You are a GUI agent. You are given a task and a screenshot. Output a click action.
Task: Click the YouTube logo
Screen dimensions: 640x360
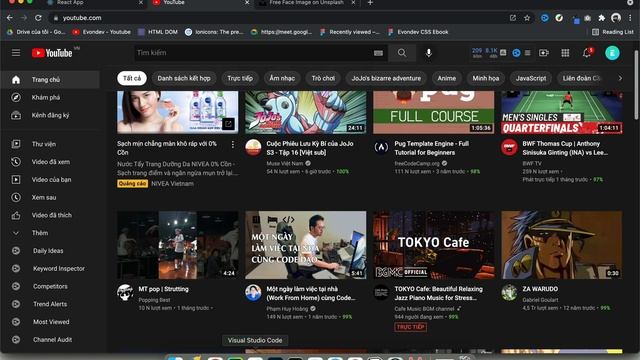(x=52, y=53)
